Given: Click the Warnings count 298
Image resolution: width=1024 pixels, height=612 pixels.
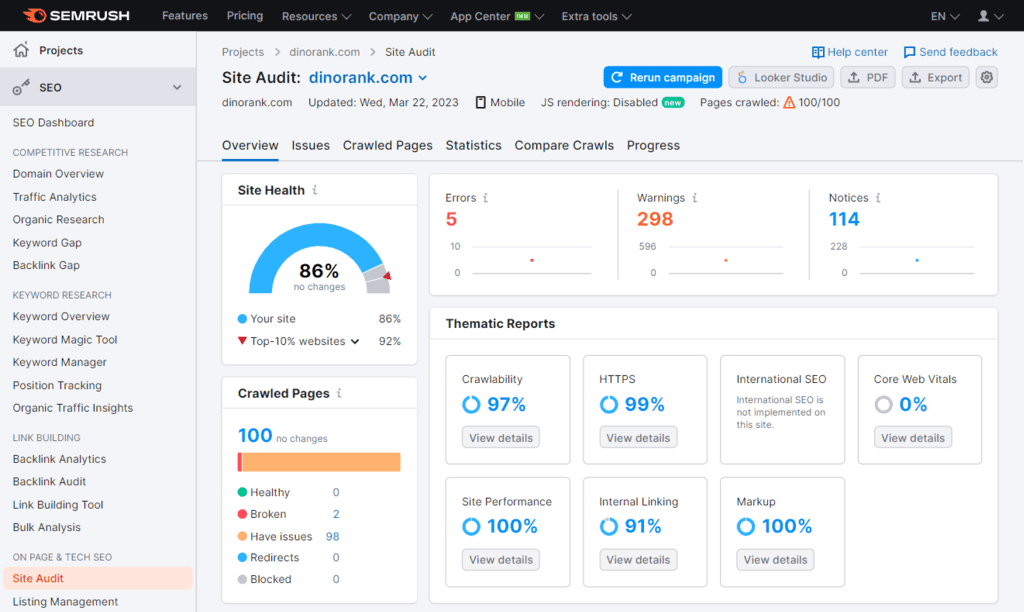Looking at the screenshot, I should [655, 219].
